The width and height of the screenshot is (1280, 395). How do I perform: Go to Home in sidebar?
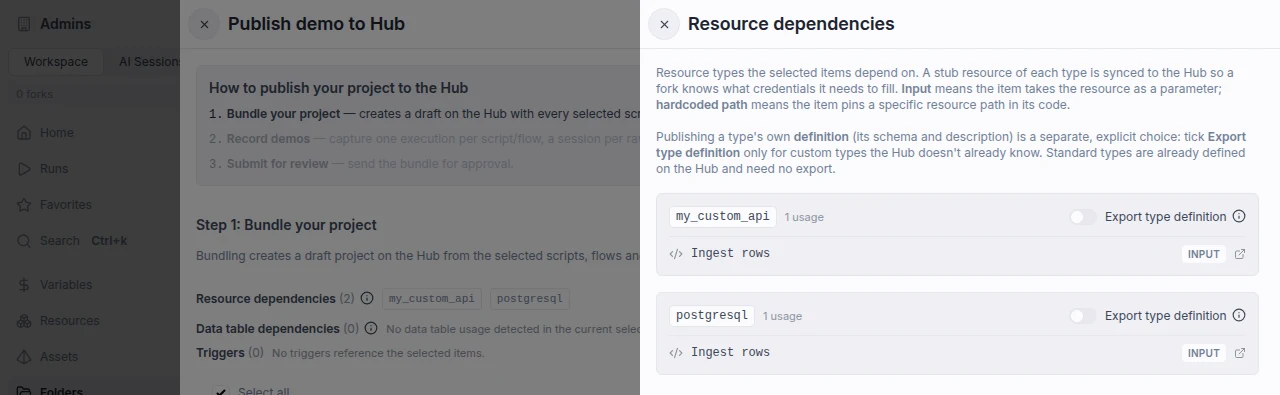90,133
